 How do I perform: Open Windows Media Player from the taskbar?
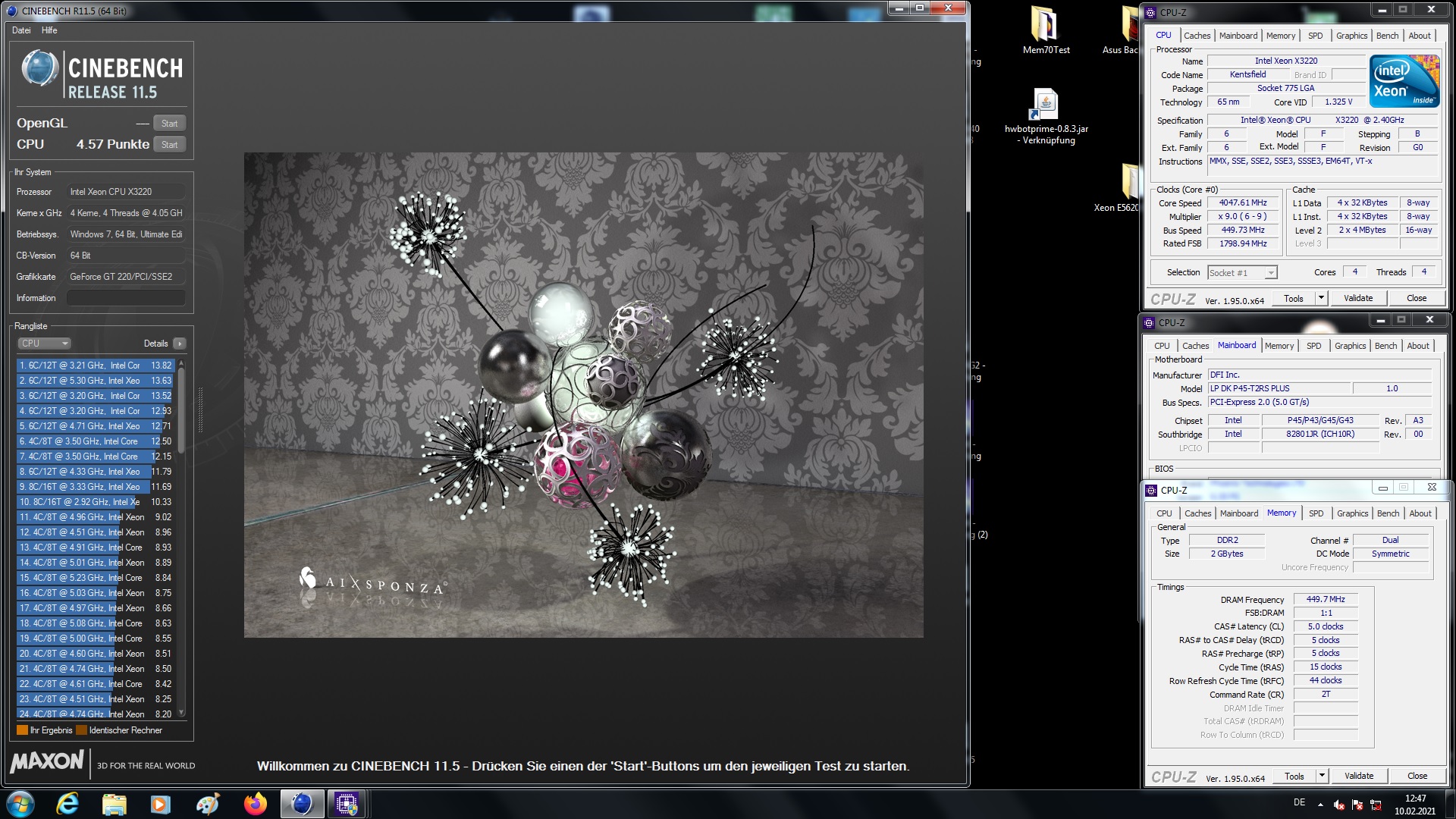coord(161,804)
